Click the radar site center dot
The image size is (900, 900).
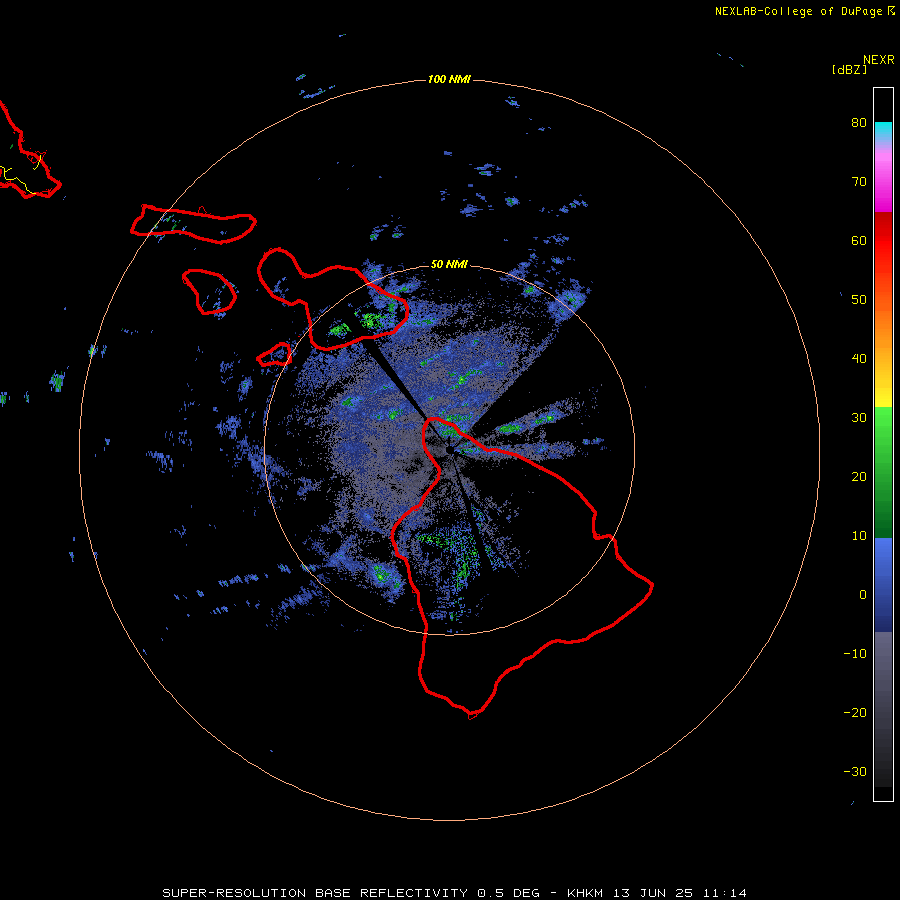point(449,451)
